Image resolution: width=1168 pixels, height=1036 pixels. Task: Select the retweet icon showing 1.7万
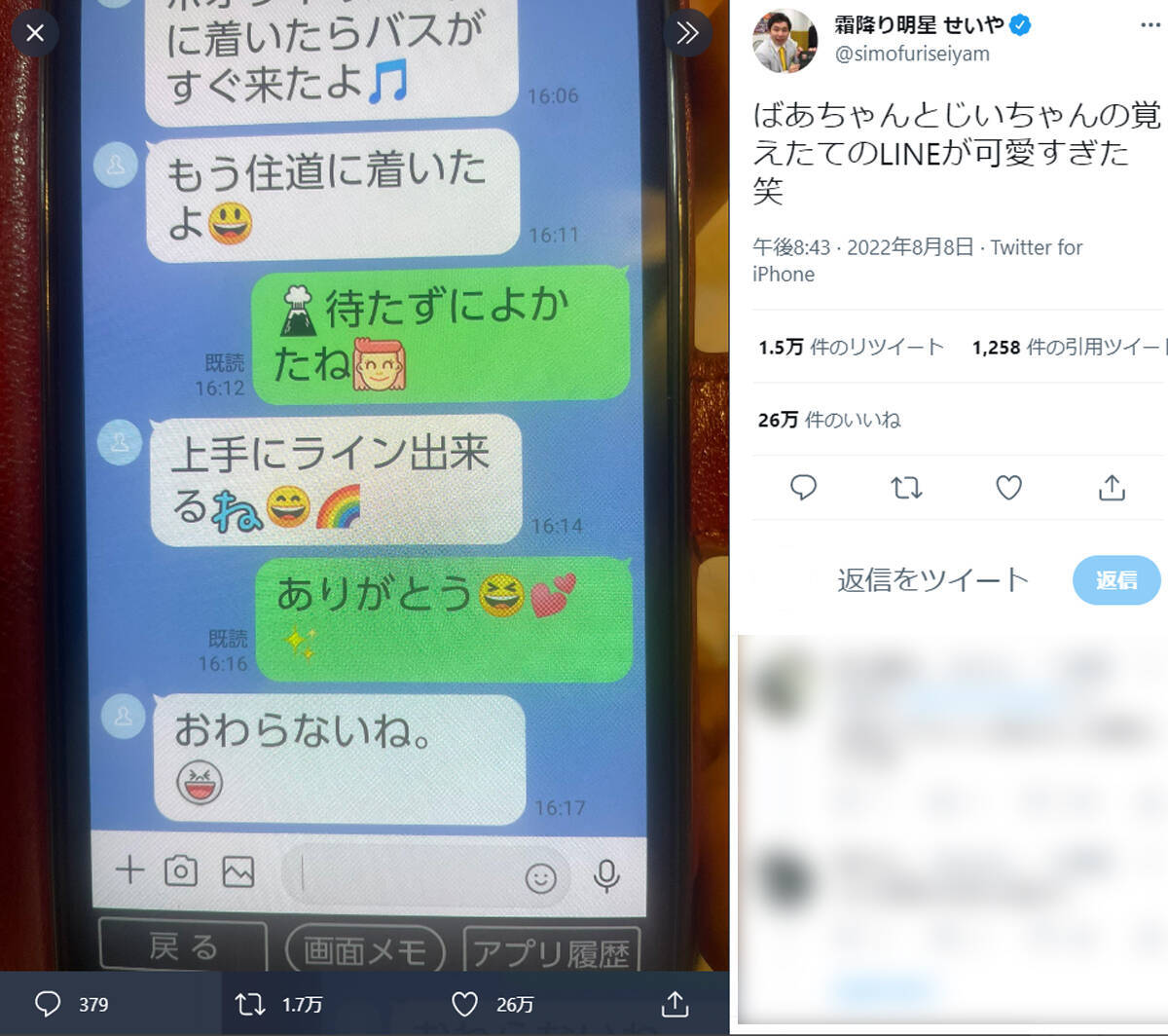coord(250,1004)
